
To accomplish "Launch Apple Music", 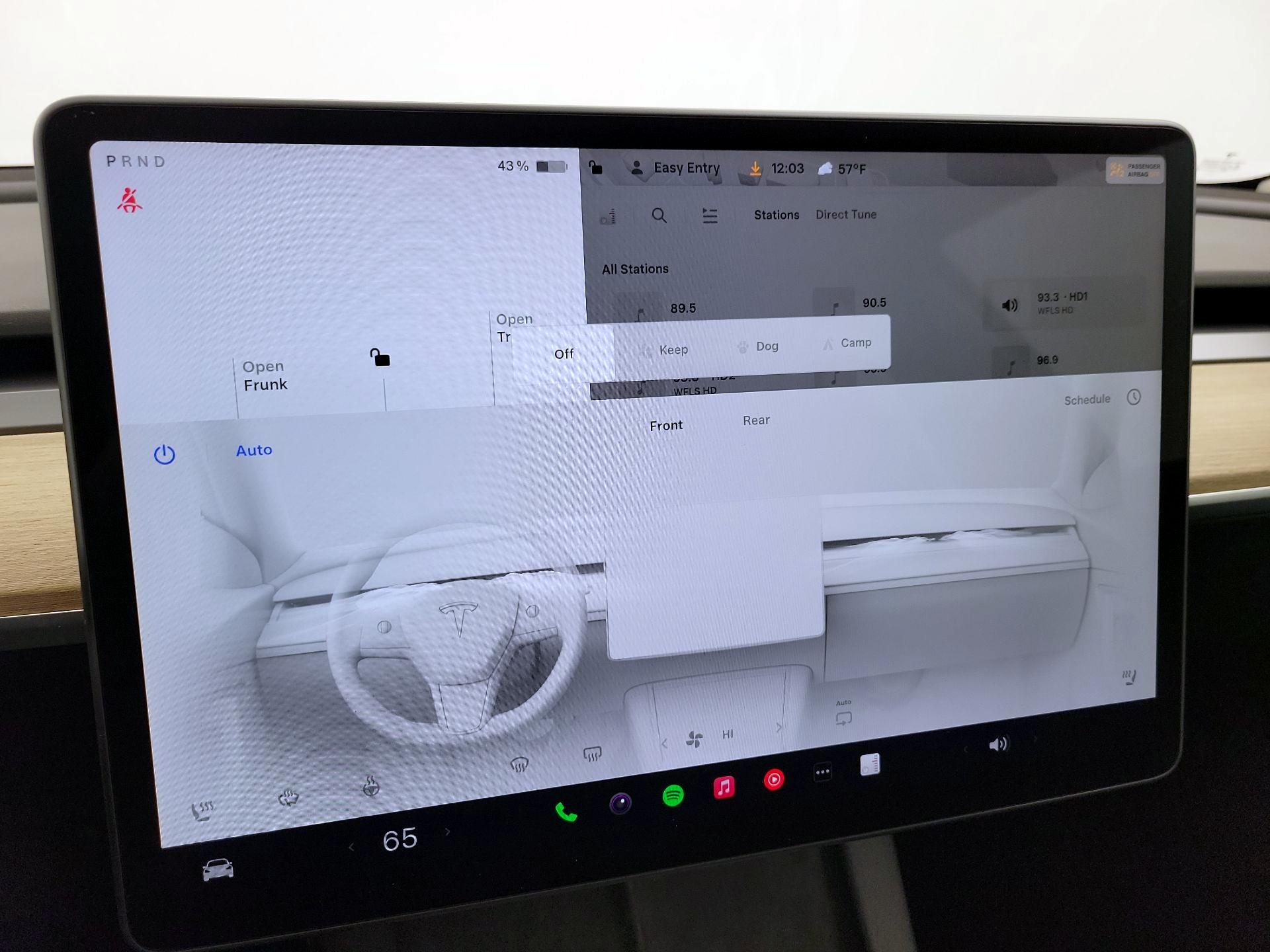I will click(x=724, y=787).
